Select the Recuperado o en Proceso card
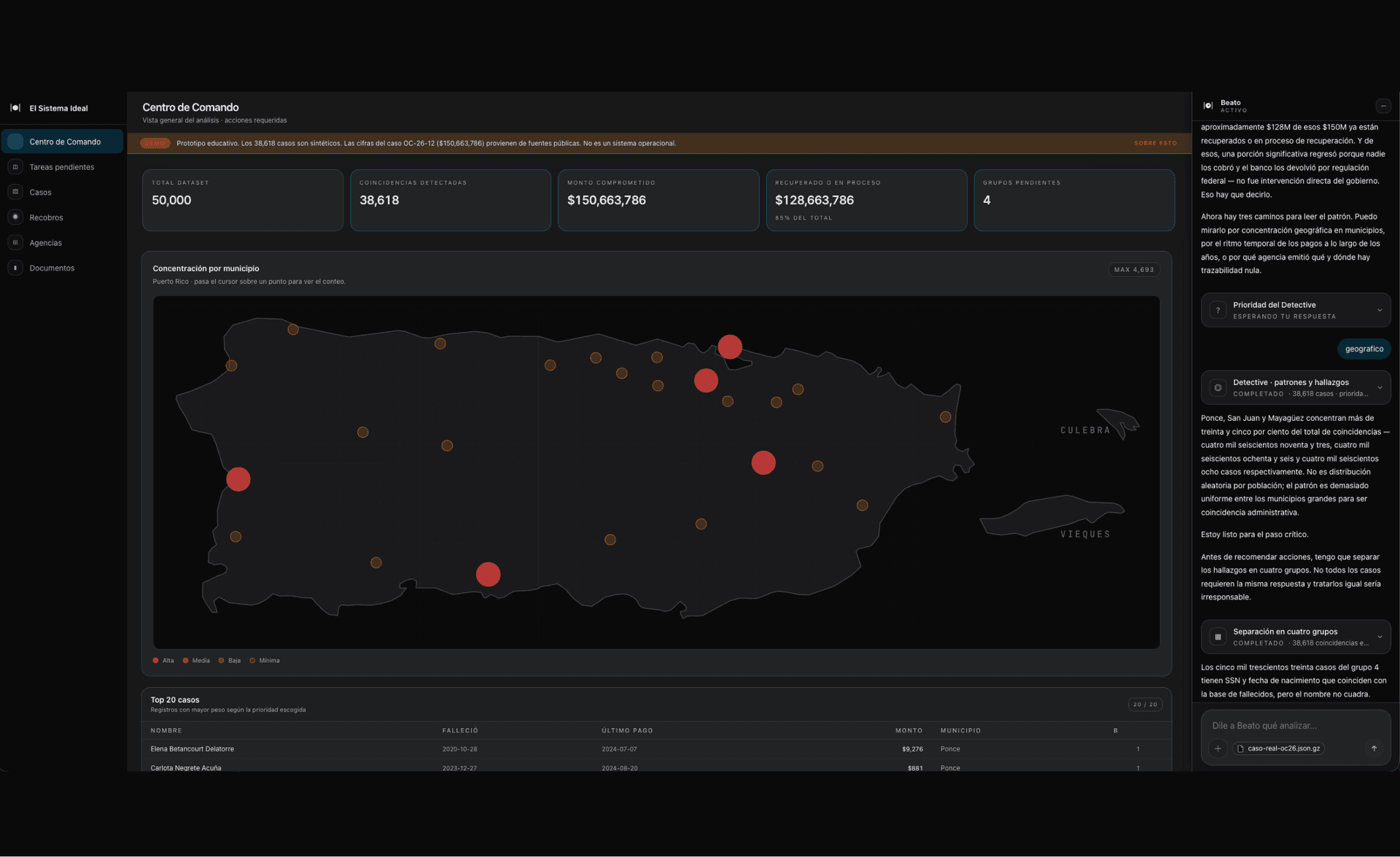Screen dimensions: 1400x857 866,201
